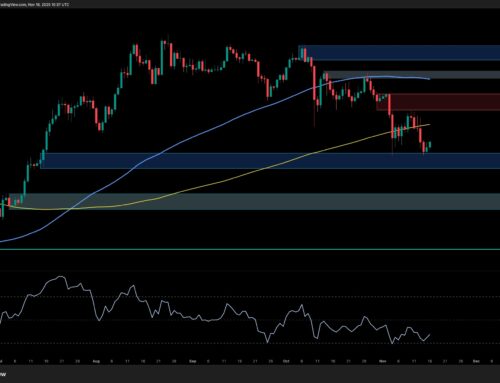Screen dimensions: 500x383
Task: Click the "Nov" label on the time axis
Action: [x=382, y=361]
